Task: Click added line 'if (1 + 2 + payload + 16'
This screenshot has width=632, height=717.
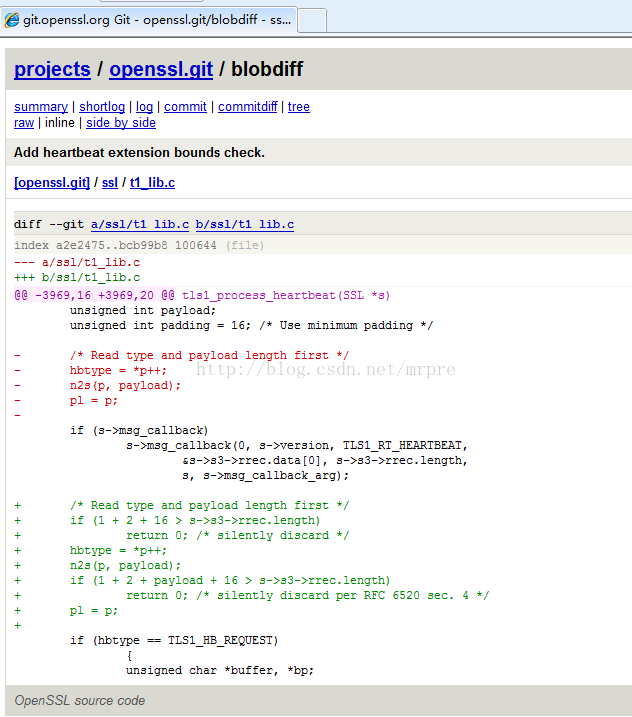Action: coord(230,580)
